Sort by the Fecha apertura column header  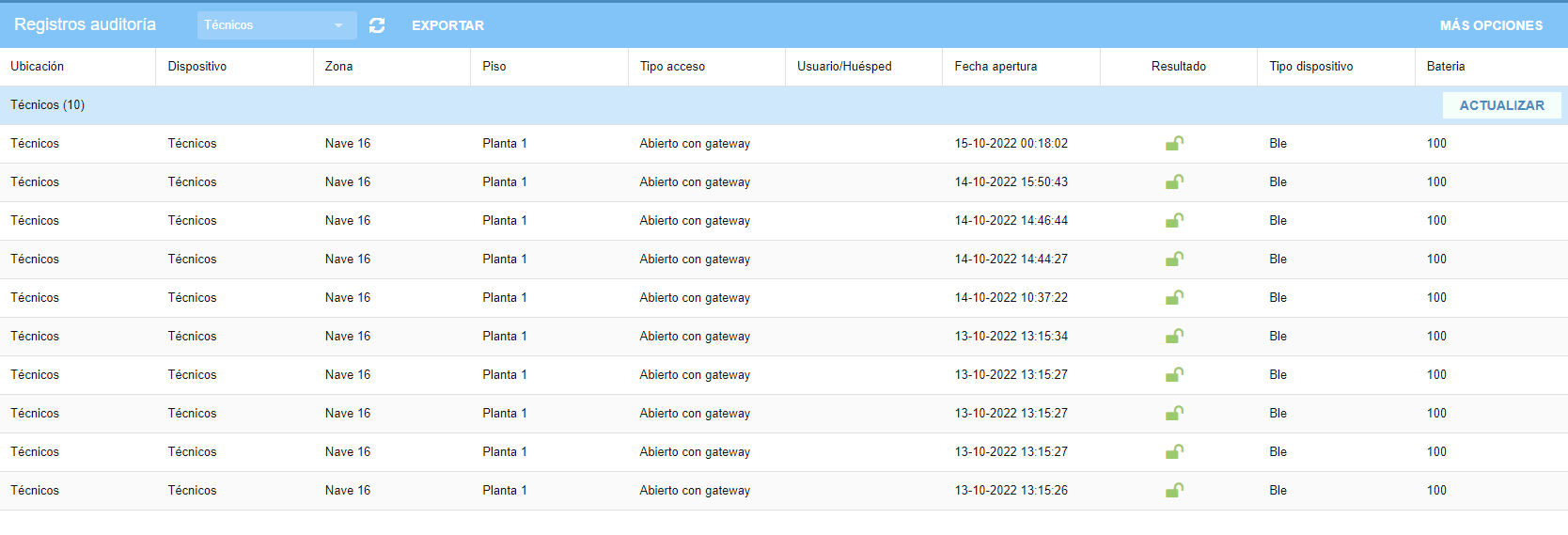click(996, 67)
